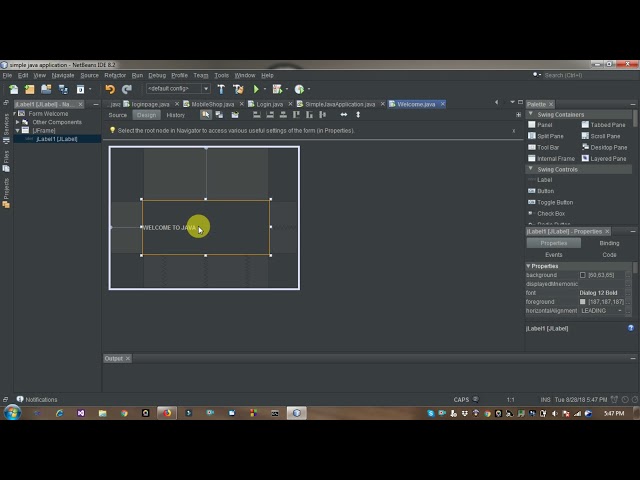Open the File menu
This screenshot has width=640, height=480.
(7, 76)
